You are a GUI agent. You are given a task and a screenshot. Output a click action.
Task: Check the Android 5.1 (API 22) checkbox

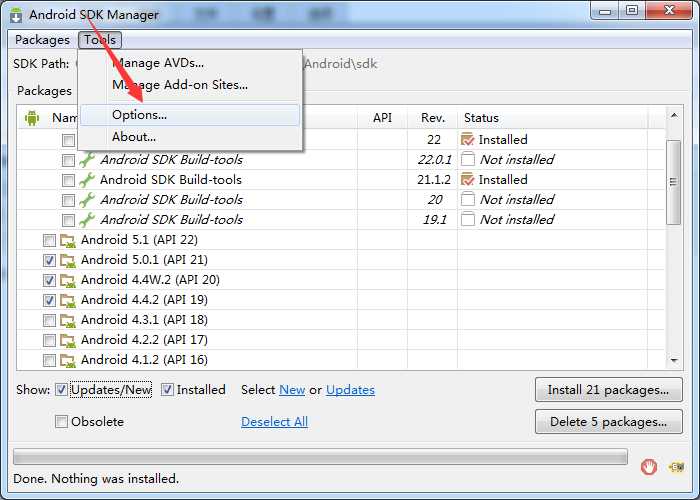(x=49, y=241)
